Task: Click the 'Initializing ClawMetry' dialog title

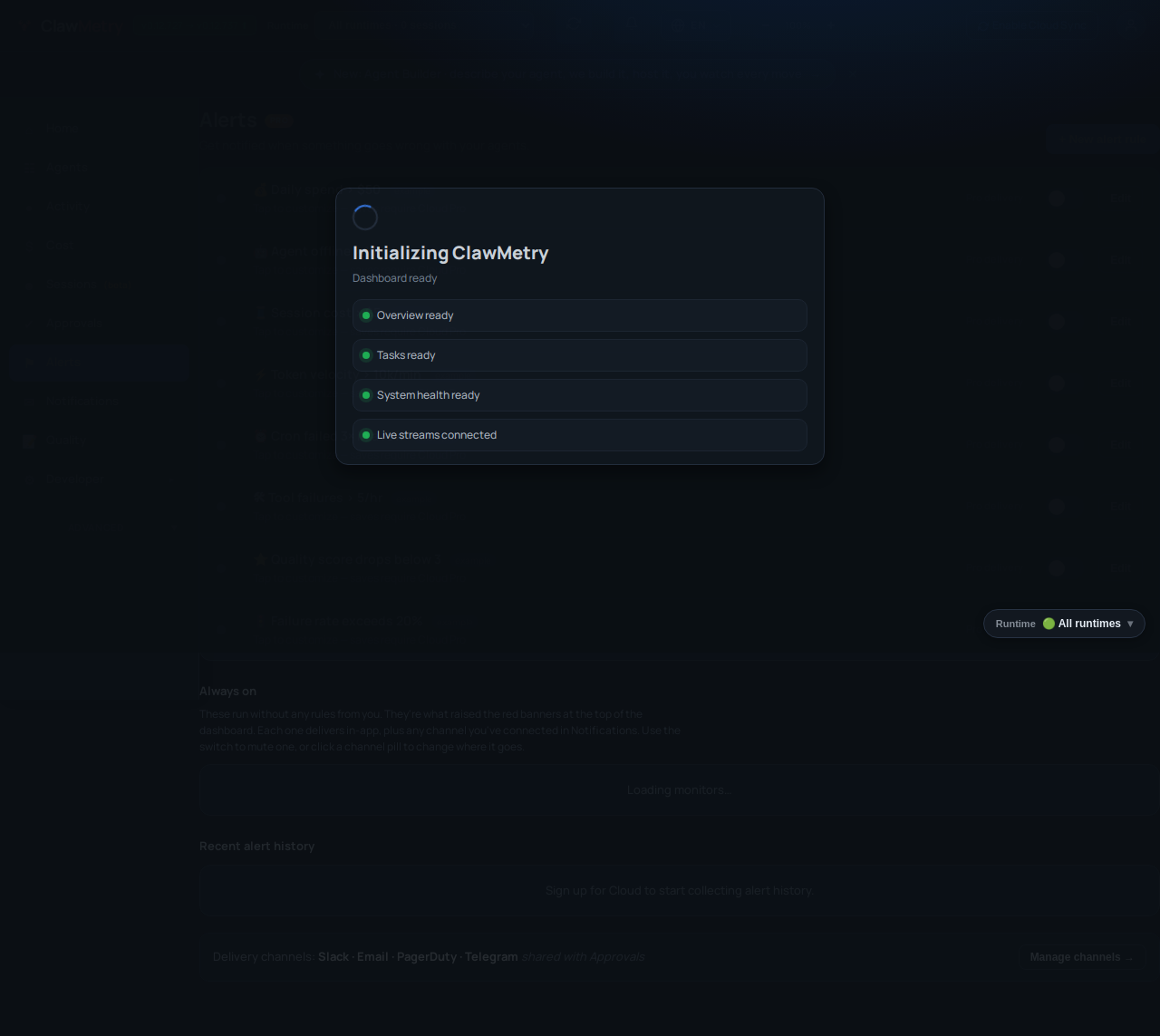Action: 450,253
